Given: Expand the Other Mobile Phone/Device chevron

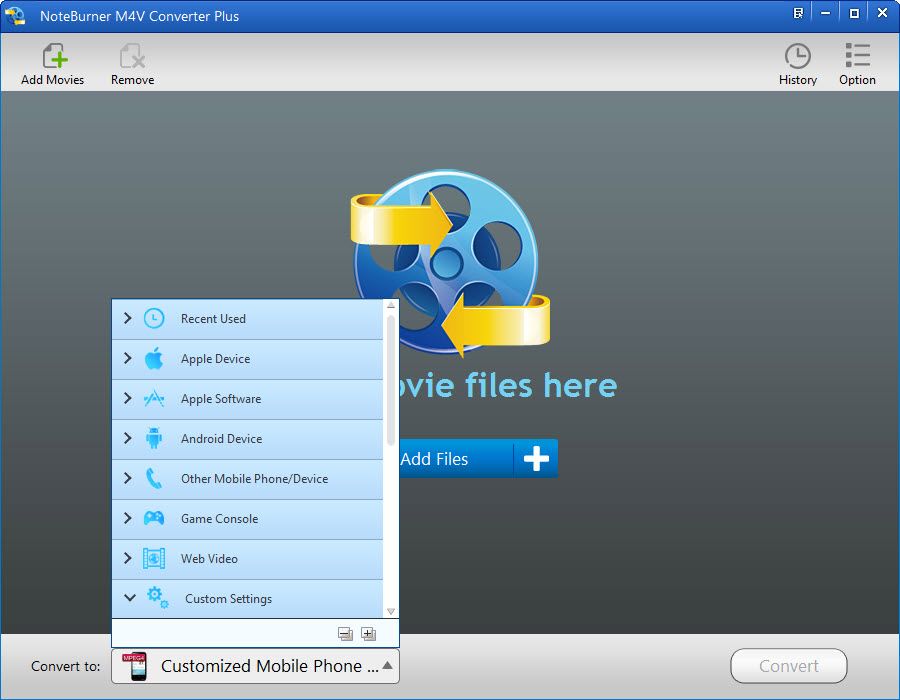Looking at the screenshot, I should (128, 478).
